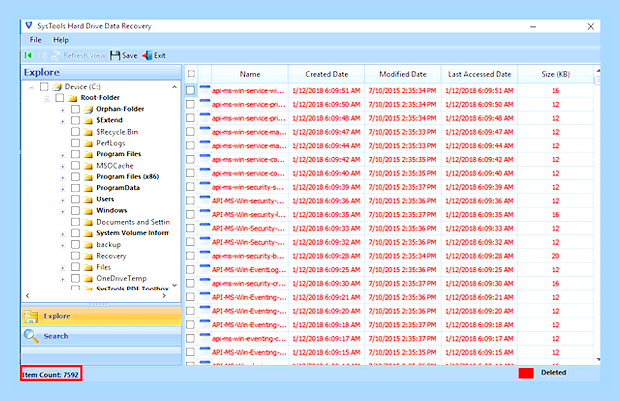The width and height of the screenshot is (620, 401).
Task: Check the Program Files (x86) checkbox
Action: coord(75,177)
